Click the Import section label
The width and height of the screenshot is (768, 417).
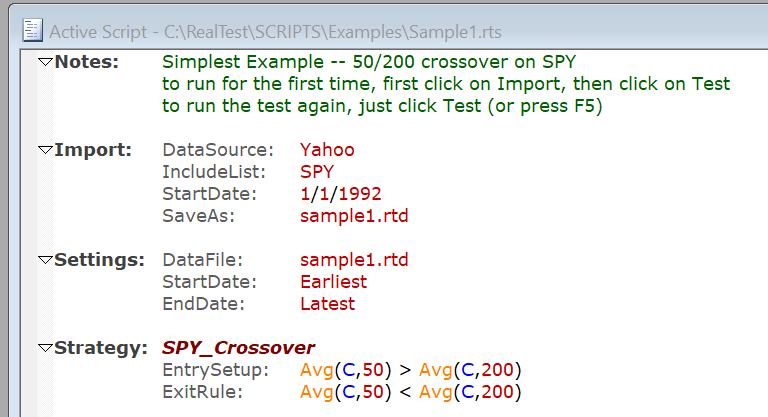pos(93,150)
